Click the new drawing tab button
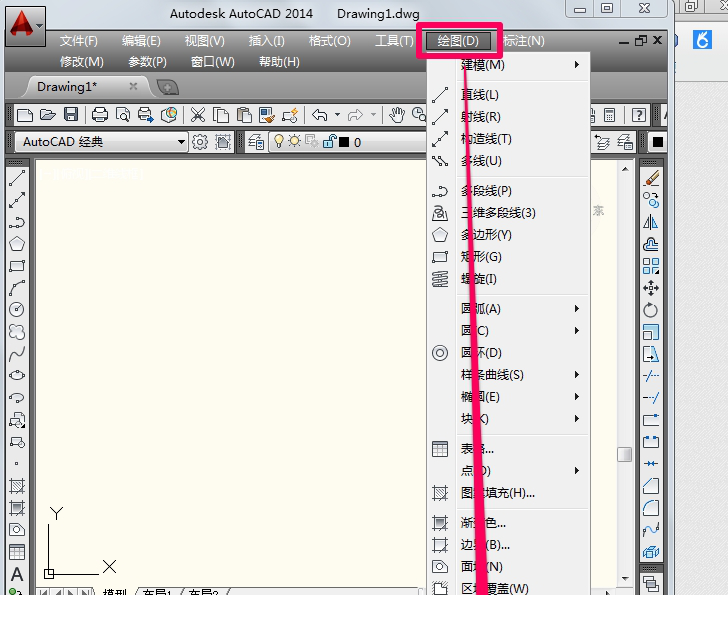 point(168,87)
